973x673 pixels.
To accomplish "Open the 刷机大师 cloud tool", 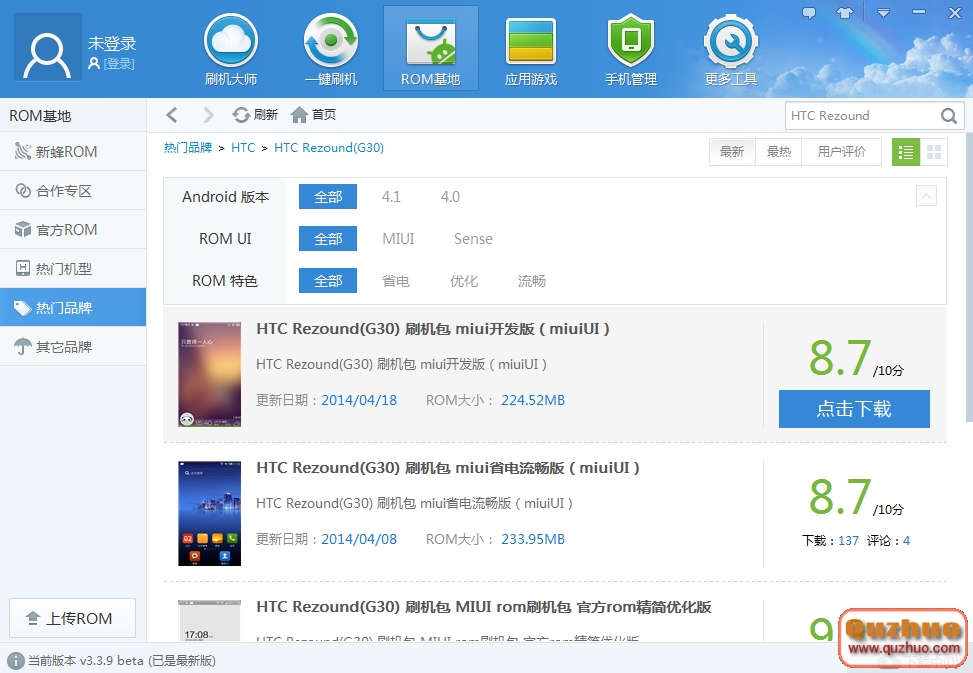I will tap(230, 47).
